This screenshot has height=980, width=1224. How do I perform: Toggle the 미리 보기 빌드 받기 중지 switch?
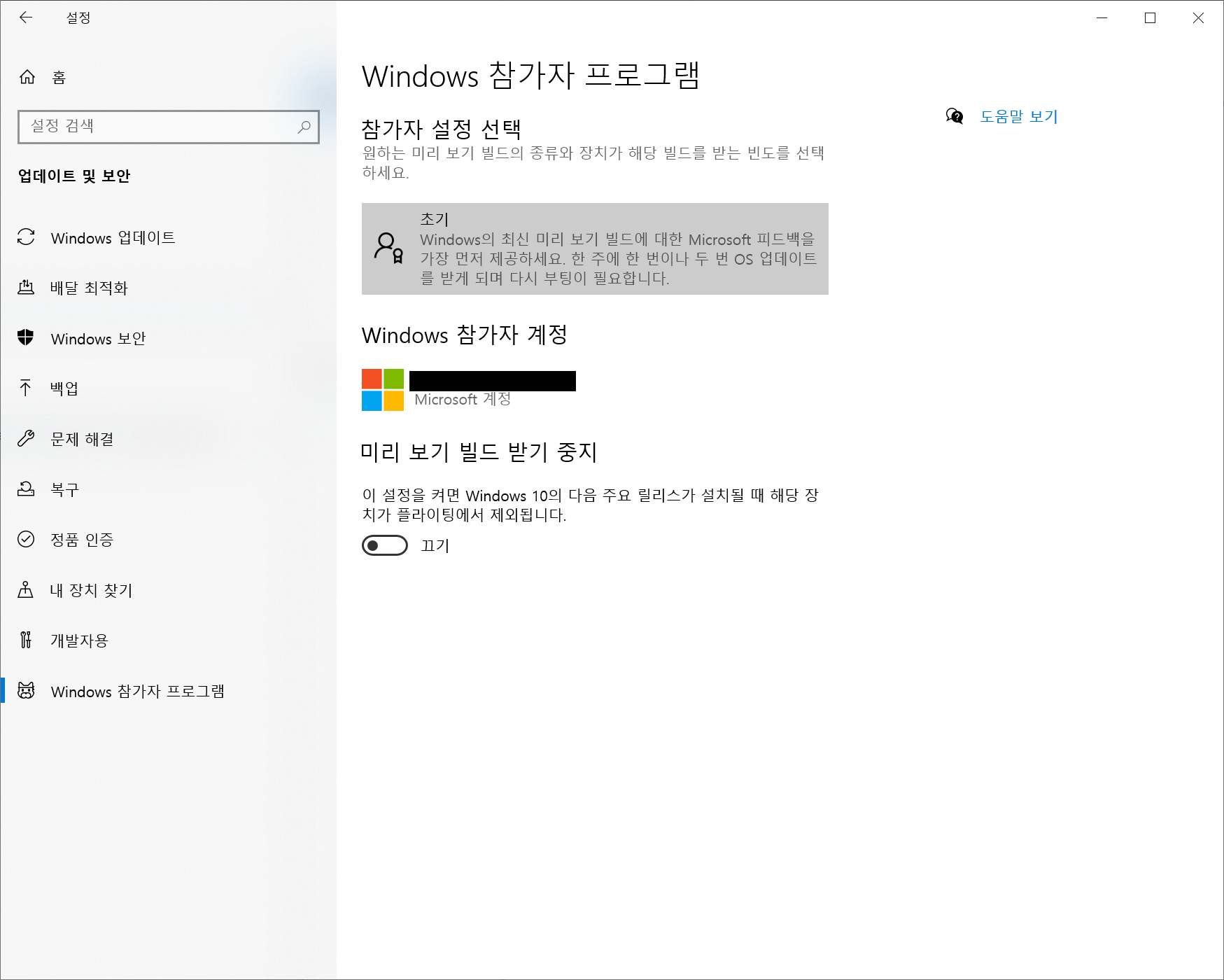pos(385,545)
